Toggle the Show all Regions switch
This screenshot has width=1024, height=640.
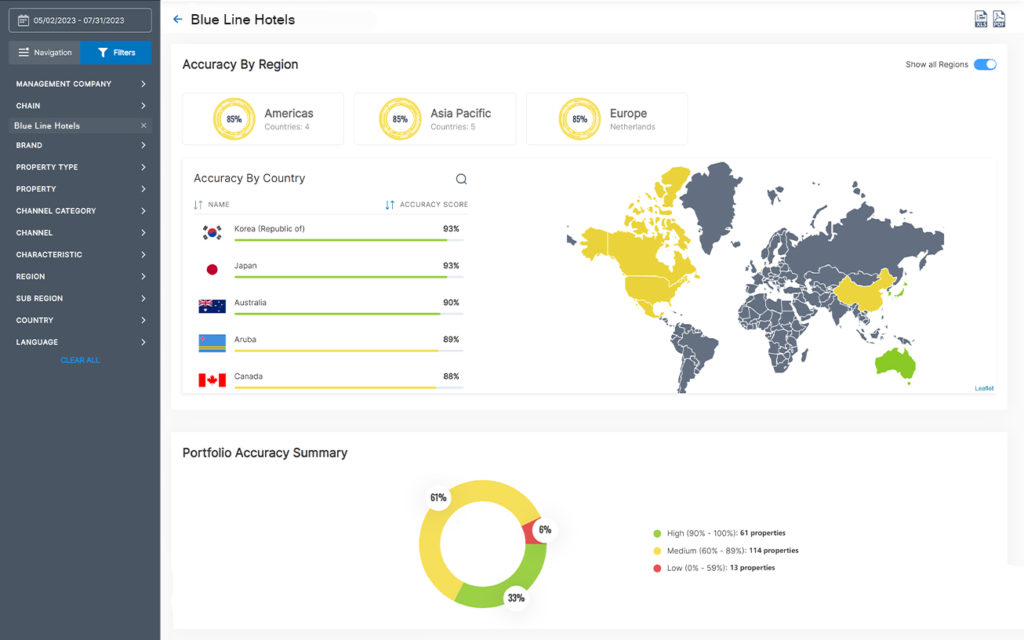coord(985,64)
